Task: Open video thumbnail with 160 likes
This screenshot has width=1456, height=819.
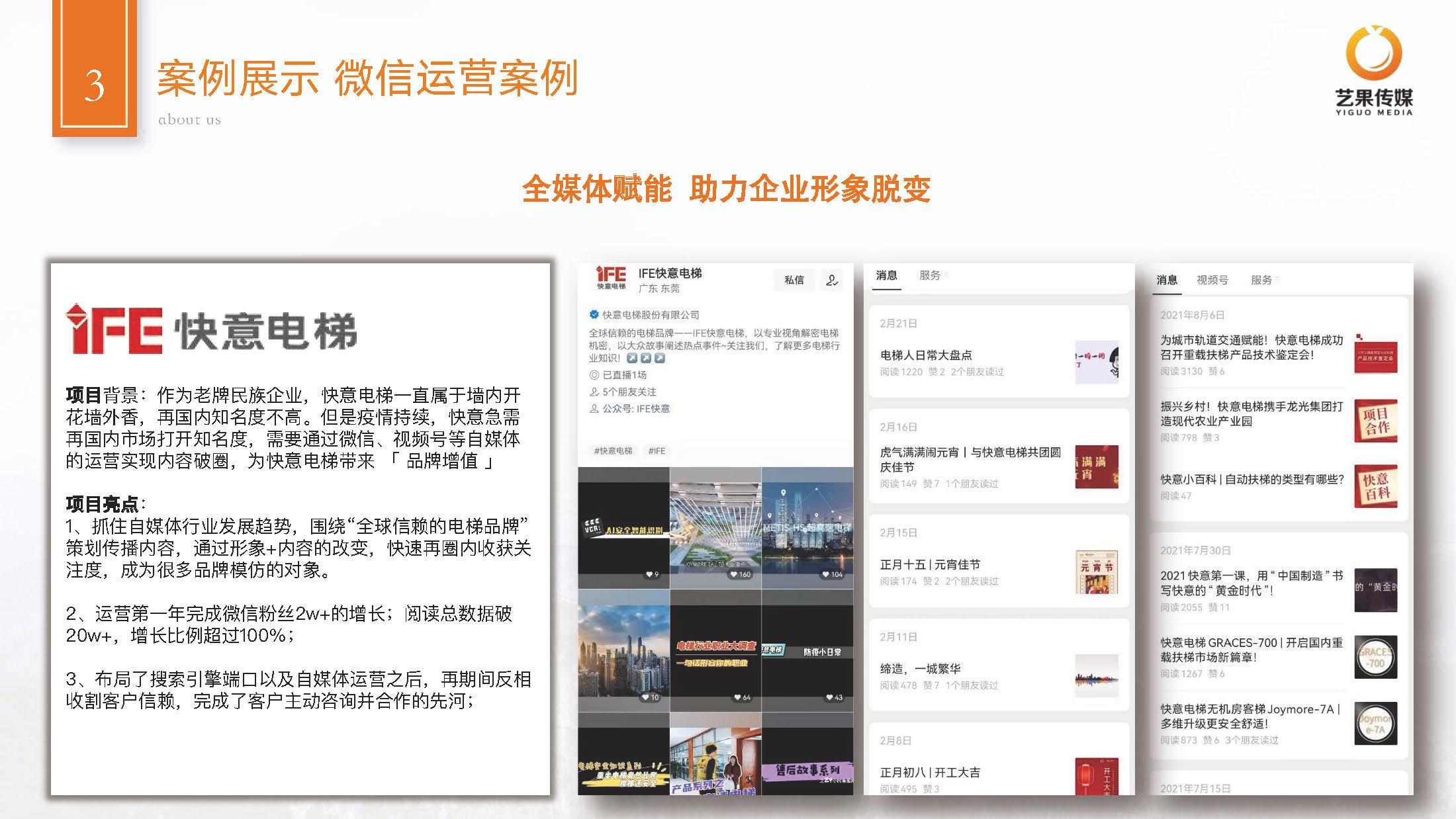Action: pyautogui.click(x=715, y=527)
